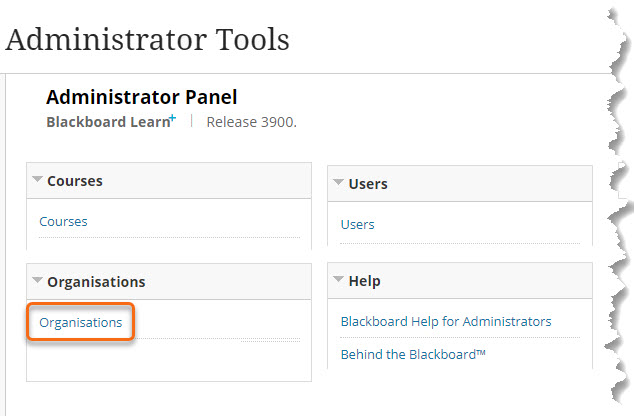This screenshot has width=634, height=416.
Task: Click the Release 3900 text
Action: [x=251, y=122]
